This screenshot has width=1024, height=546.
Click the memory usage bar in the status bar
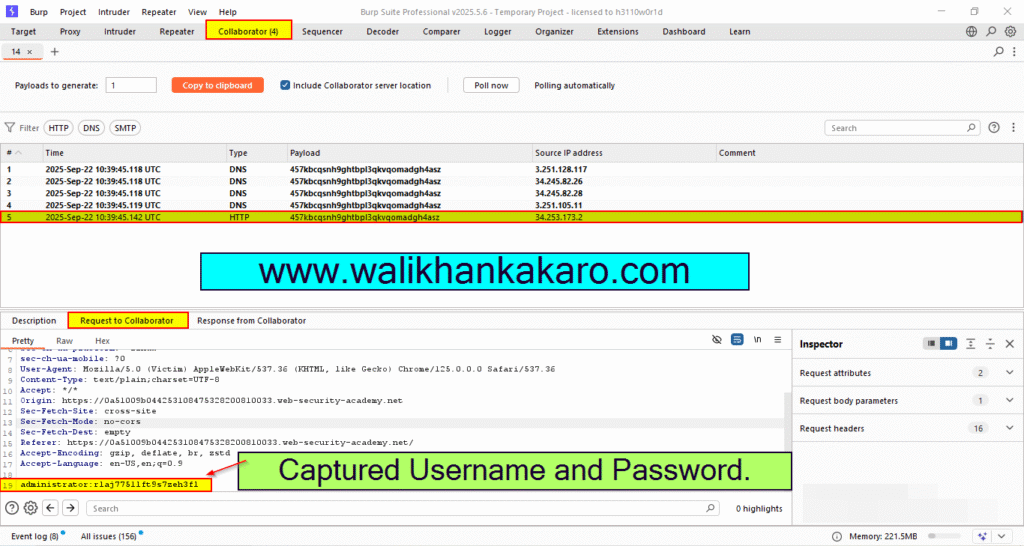click(x=944, y=536)
